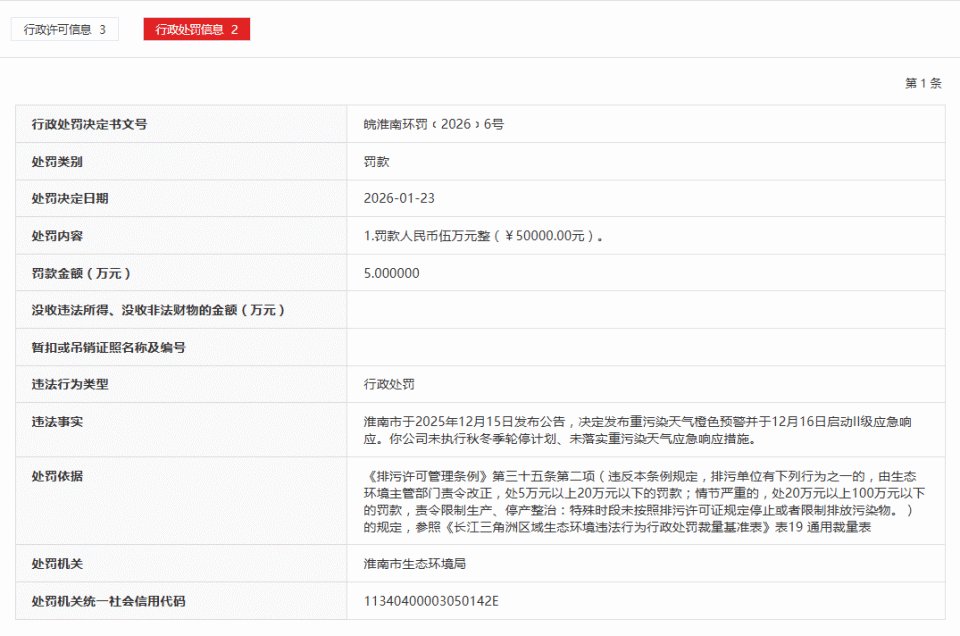Click the 没收违法所得 amount label
The image size is (960, 636).
[159, 310]
